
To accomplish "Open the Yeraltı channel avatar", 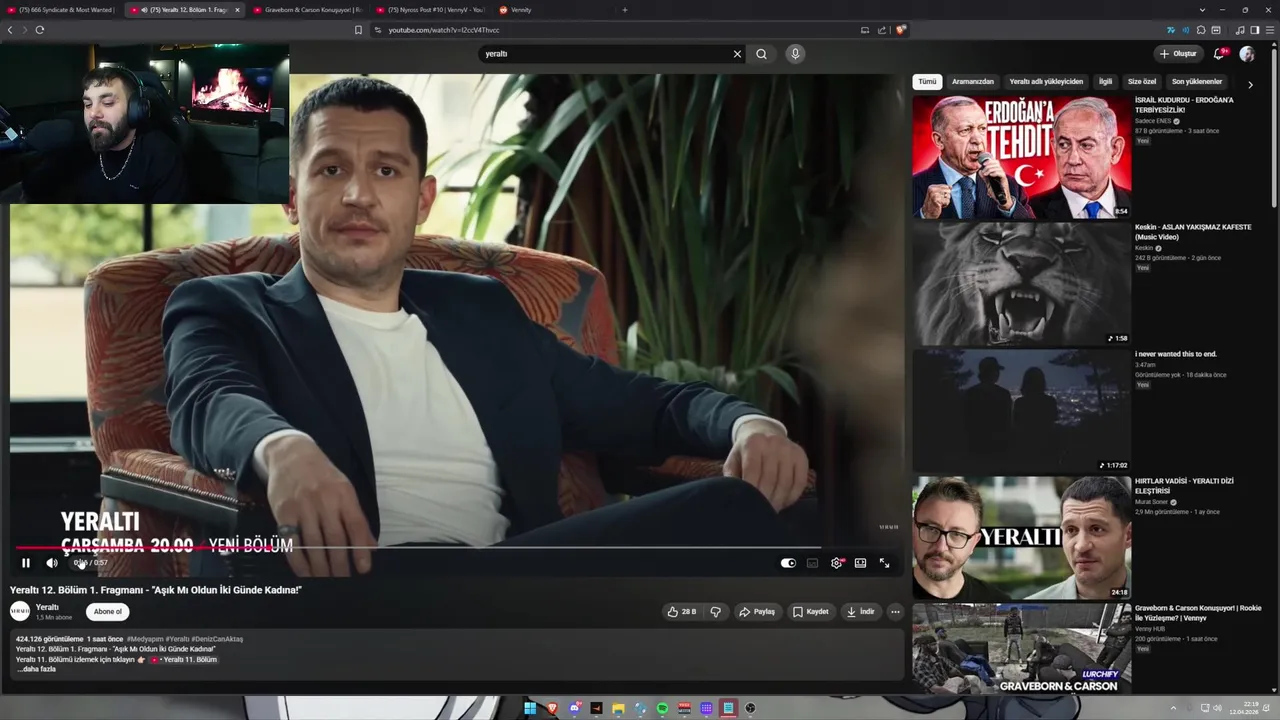I will coord(20,611).
